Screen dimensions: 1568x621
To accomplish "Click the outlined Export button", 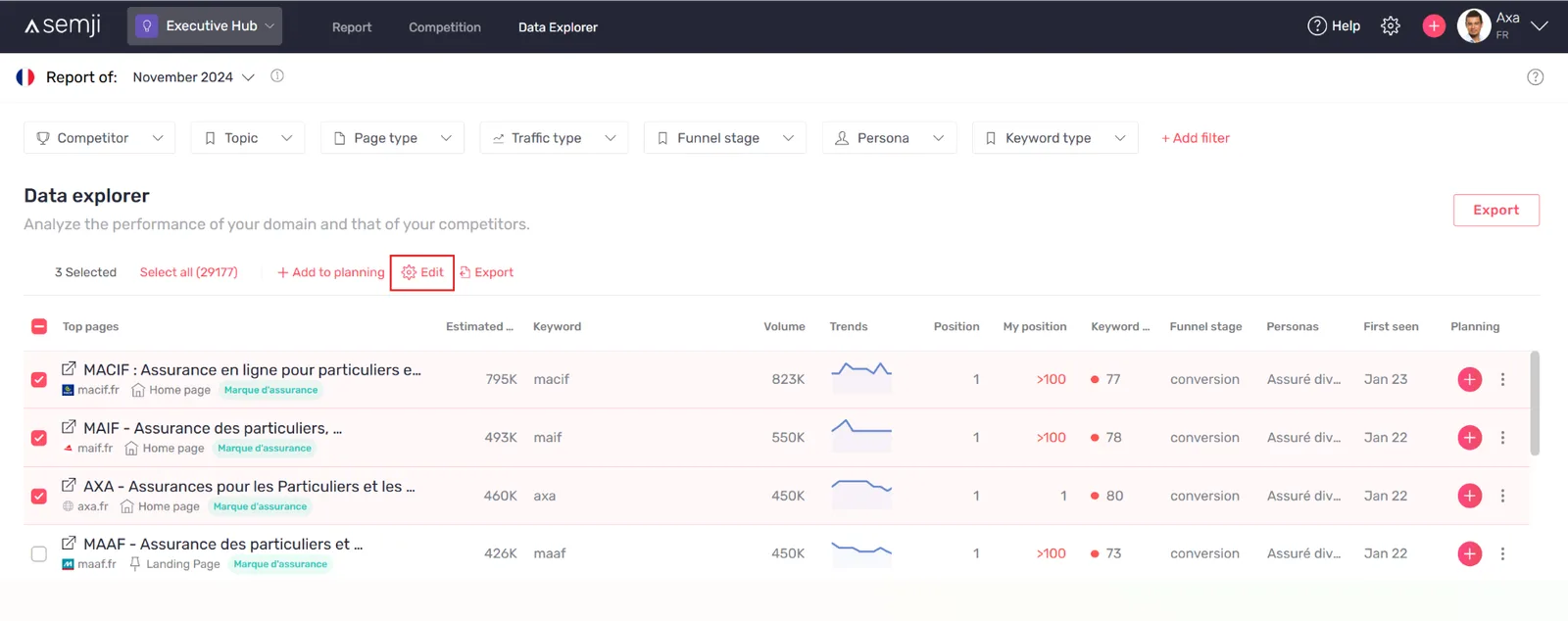I will 1496,210.
